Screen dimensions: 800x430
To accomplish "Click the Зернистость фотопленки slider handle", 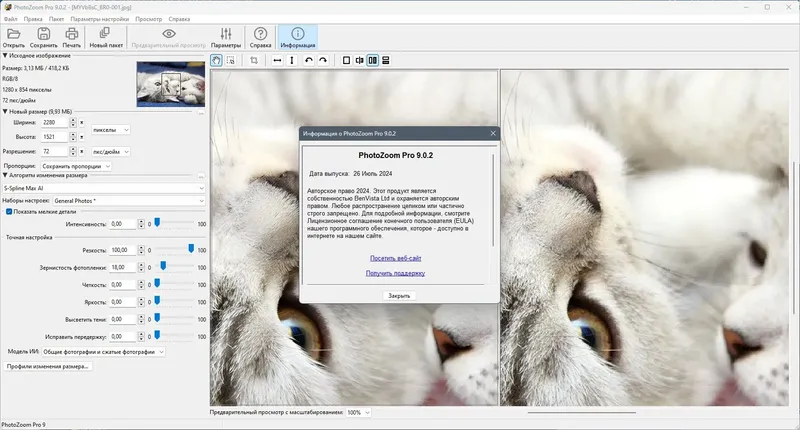I will [163, 266].
